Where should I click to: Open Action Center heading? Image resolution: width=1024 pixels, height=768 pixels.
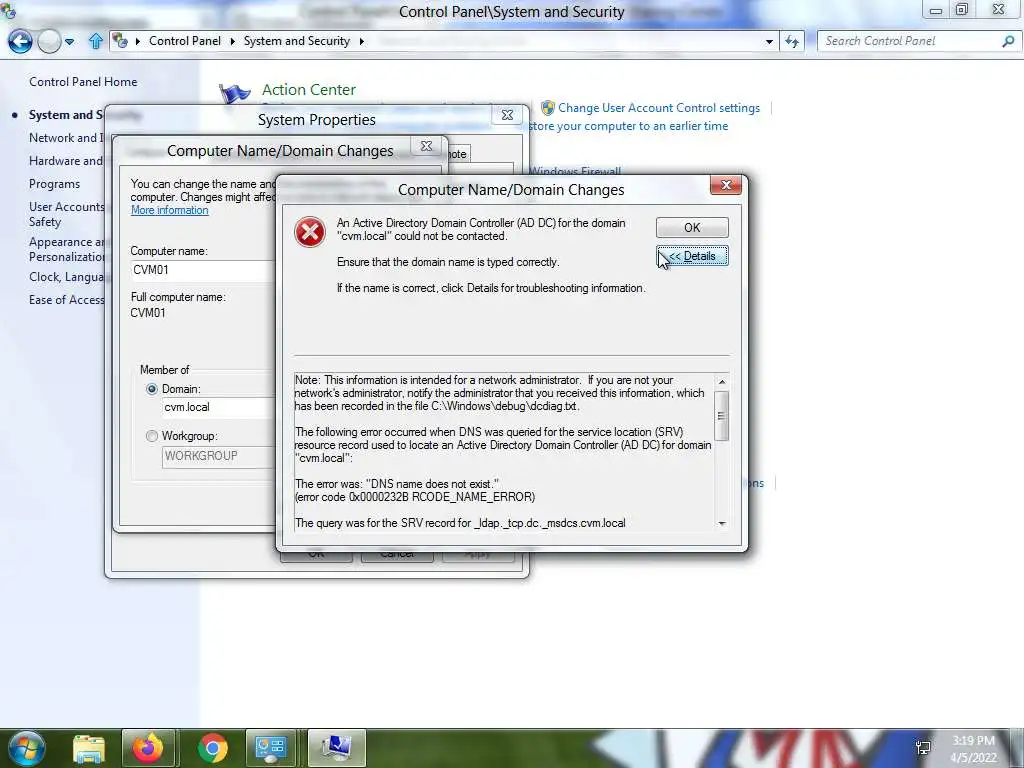point(309,89)
